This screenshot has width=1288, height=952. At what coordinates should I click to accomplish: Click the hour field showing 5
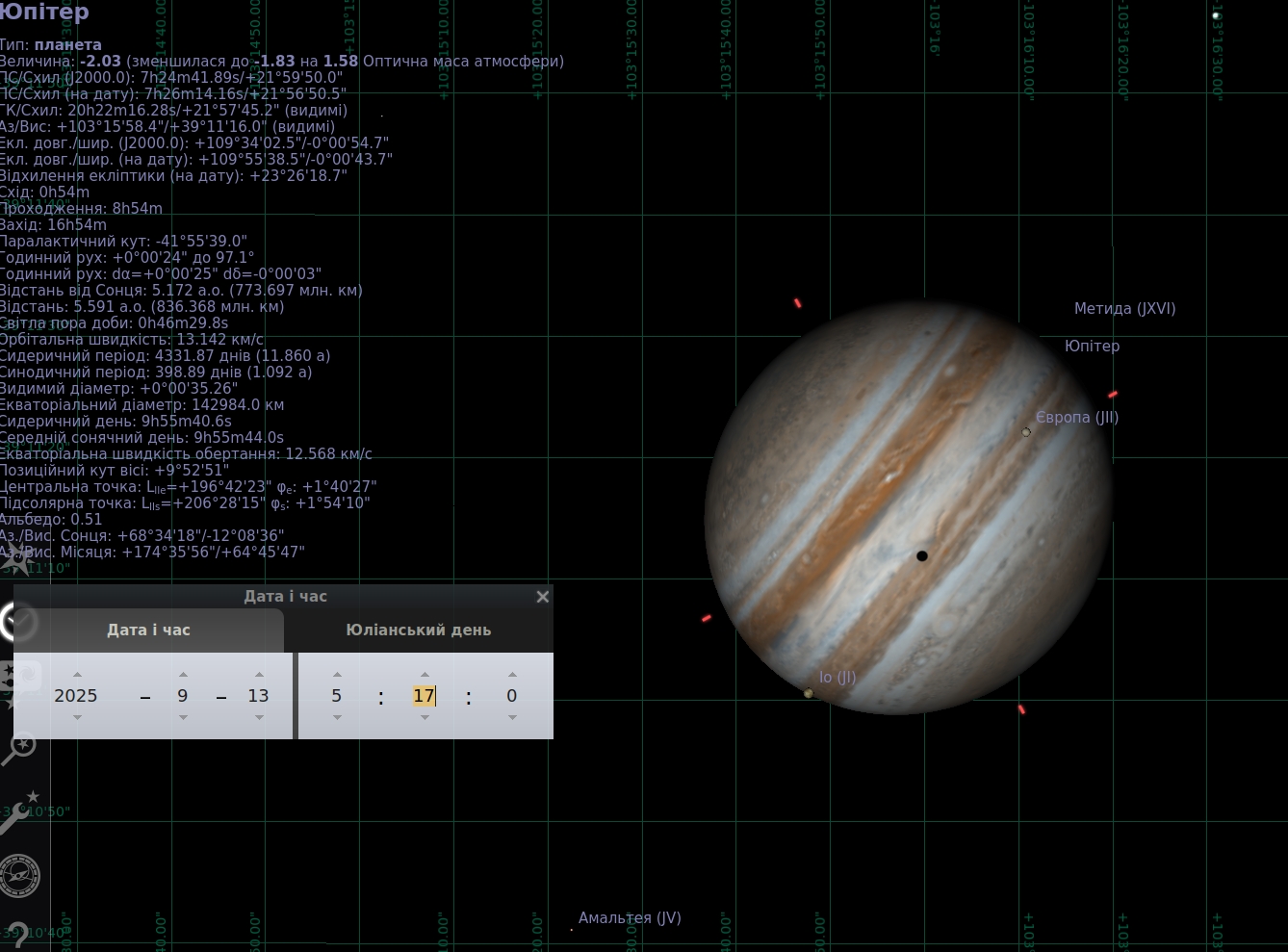[x=337, y=695]
